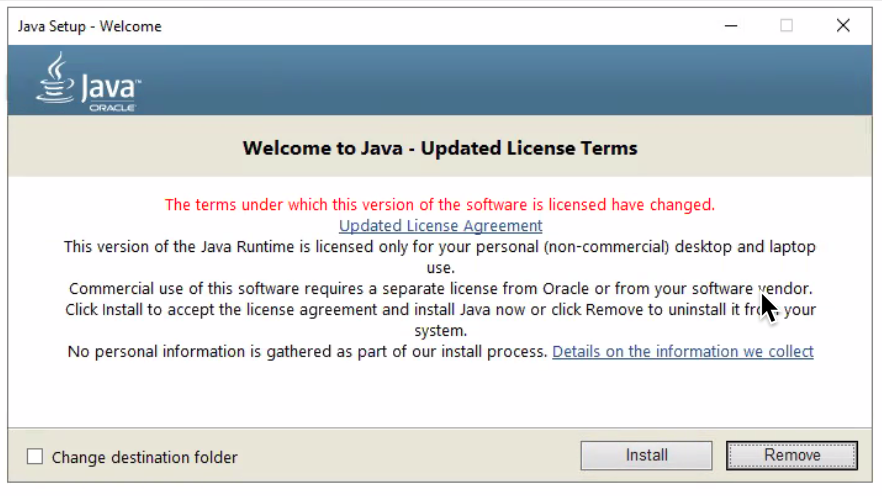882x496 pixels.
Task: Click the Java Oracle logo in the banner
Action: (88, 82)
